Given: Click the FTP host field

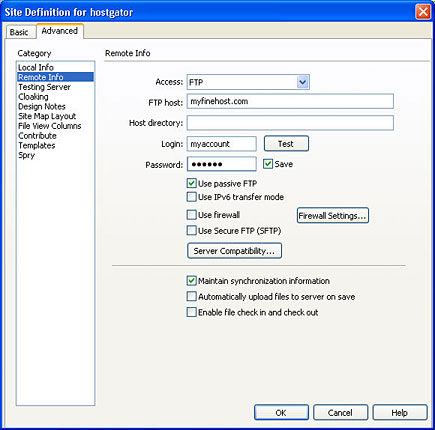Looking at the screenshot, I should (x=290, y=101).
